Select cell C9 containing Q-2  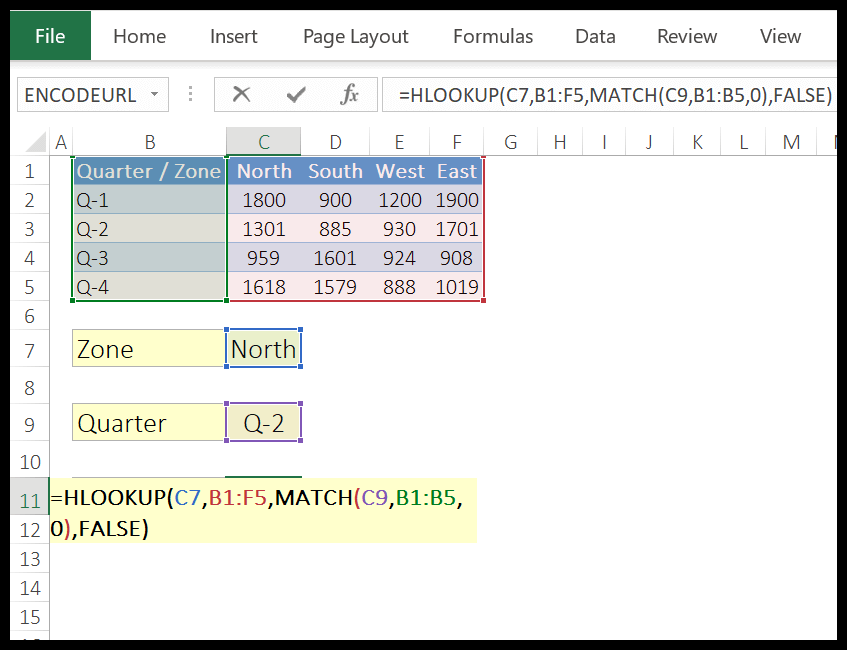pos(263,422)
